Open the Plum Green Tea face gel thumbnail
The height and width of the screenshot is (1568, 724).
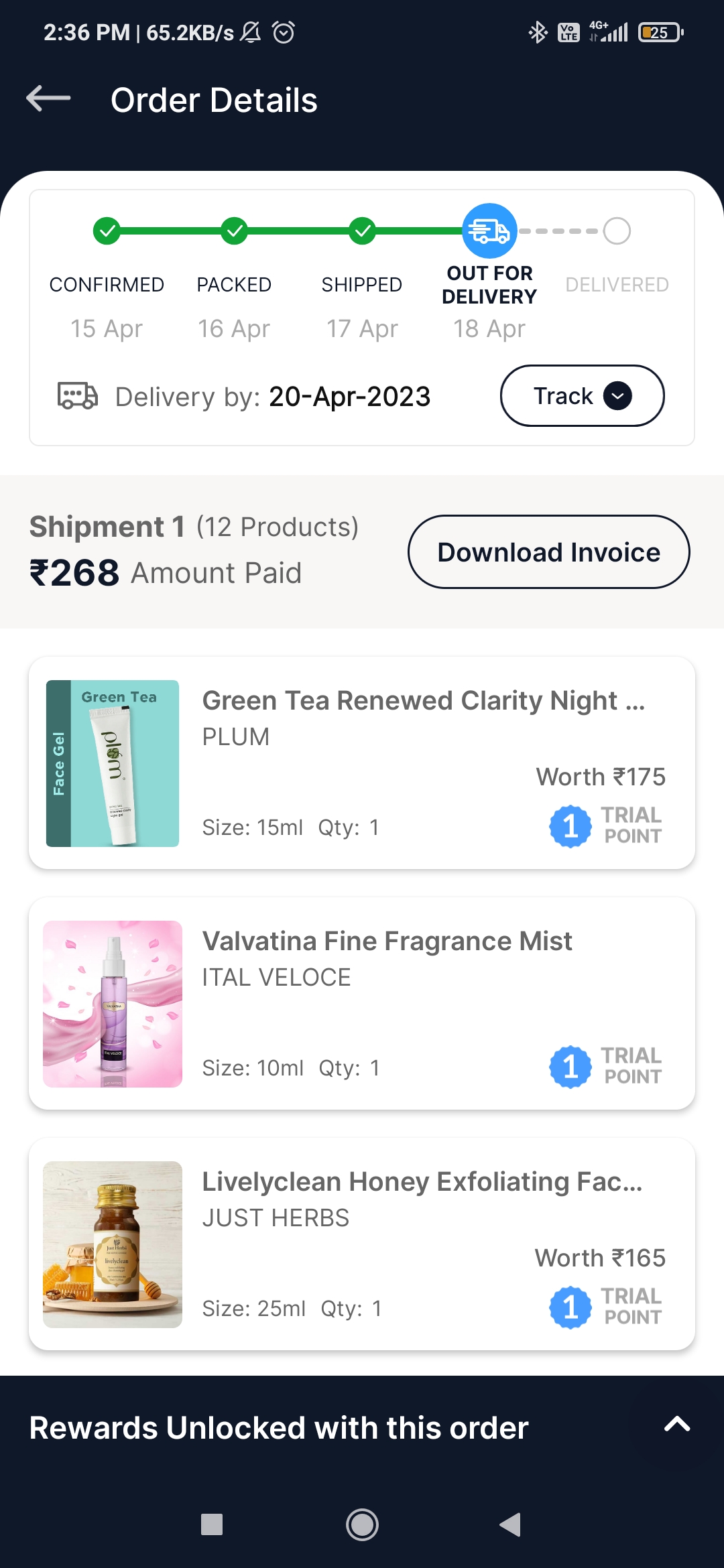[x=113, y=763]
